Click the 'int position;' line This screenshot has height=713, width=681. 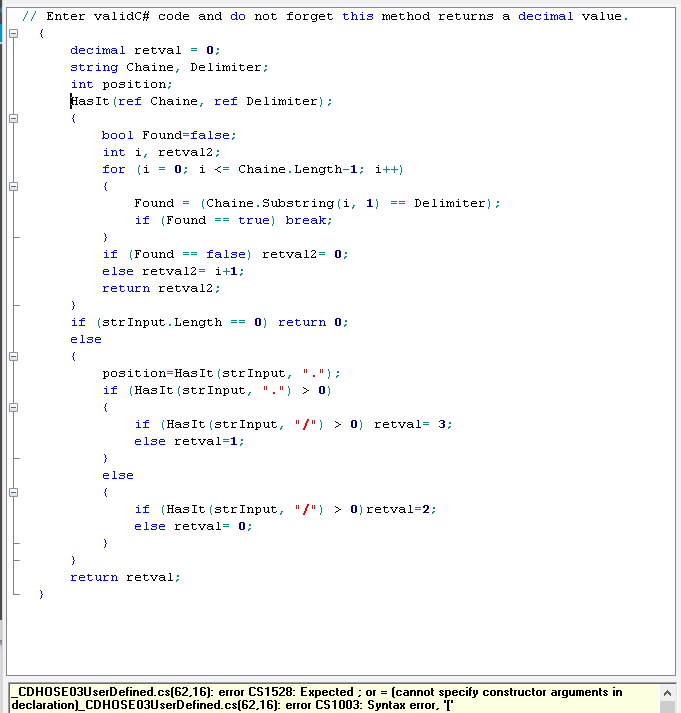(121, 85)
